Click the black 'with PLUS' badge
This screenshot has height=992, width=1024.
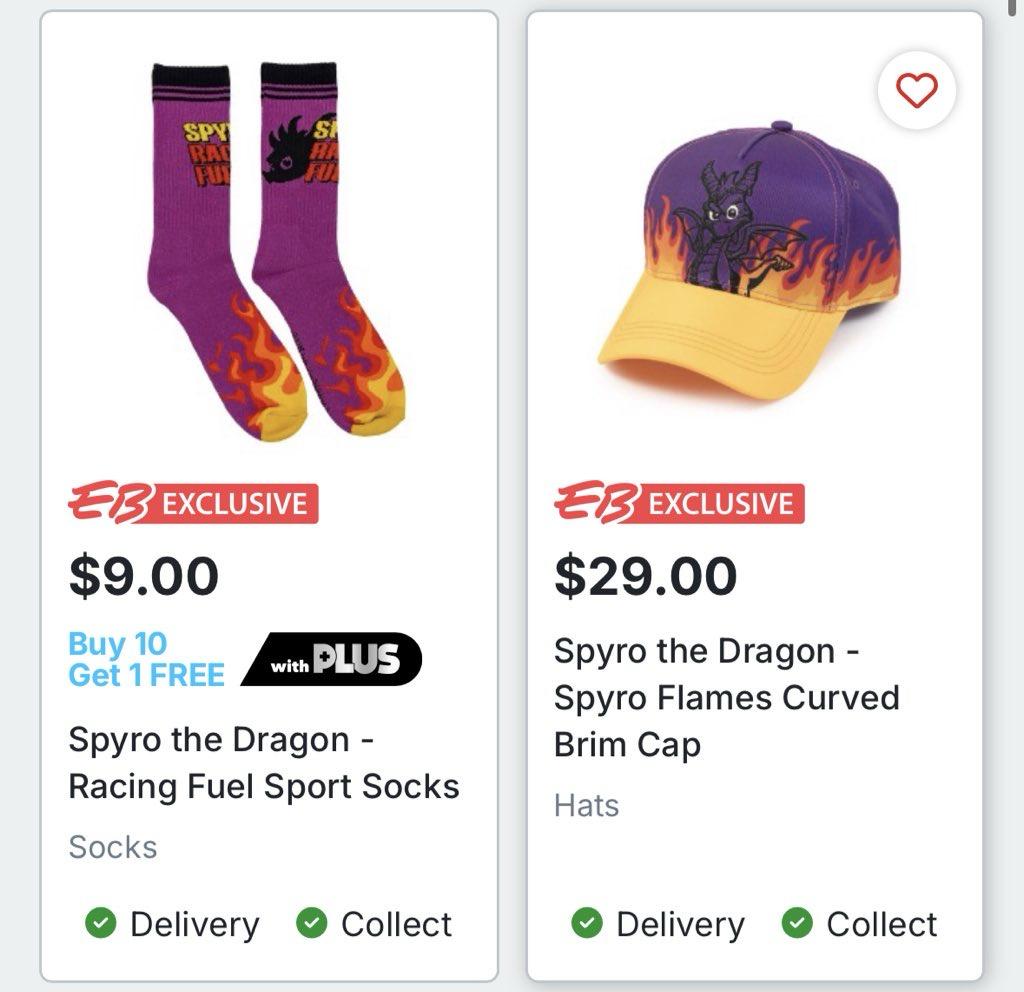[x=331, y=659]
